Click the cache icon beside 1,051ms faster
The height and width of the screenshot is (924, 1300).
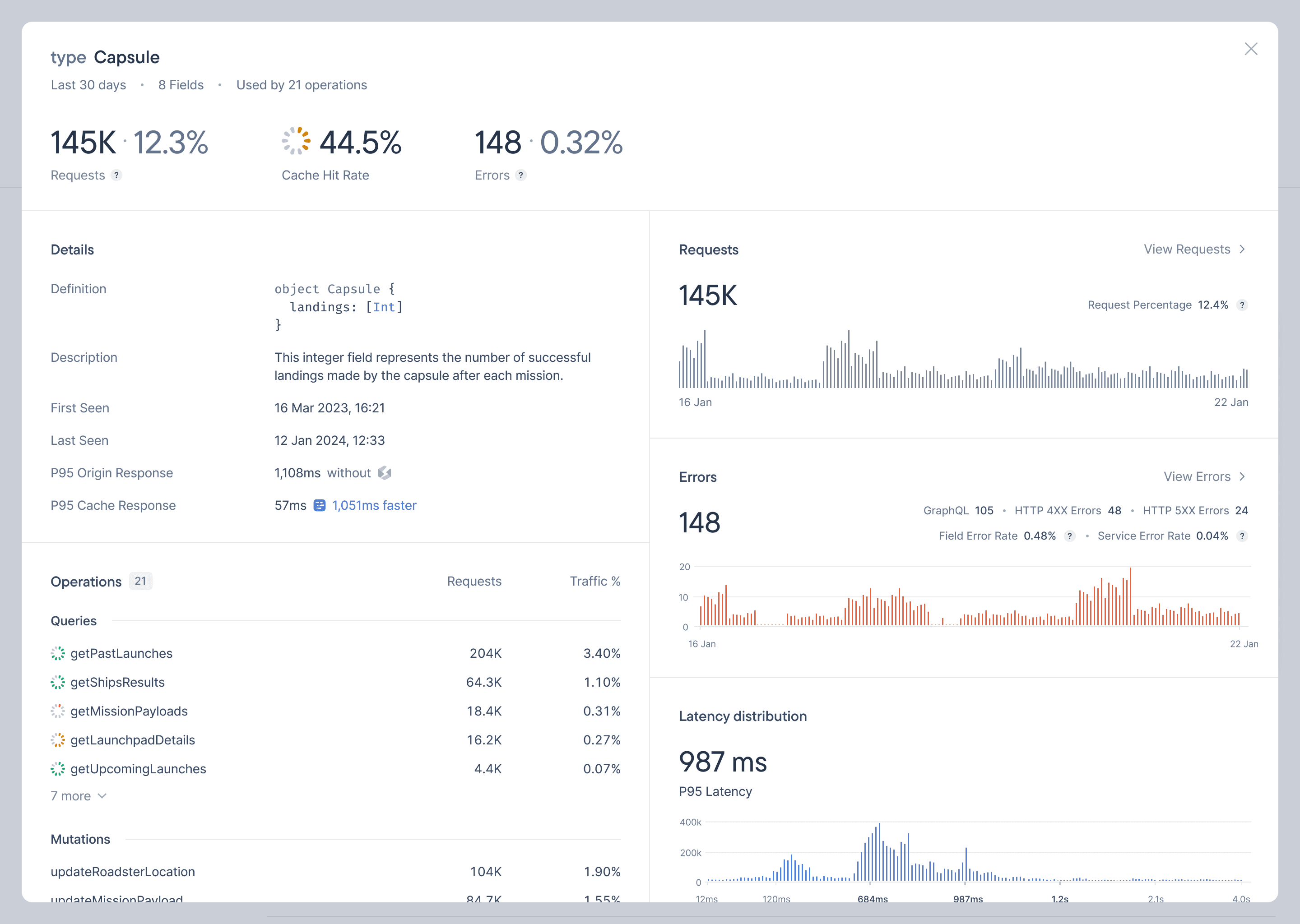[320, 505]
